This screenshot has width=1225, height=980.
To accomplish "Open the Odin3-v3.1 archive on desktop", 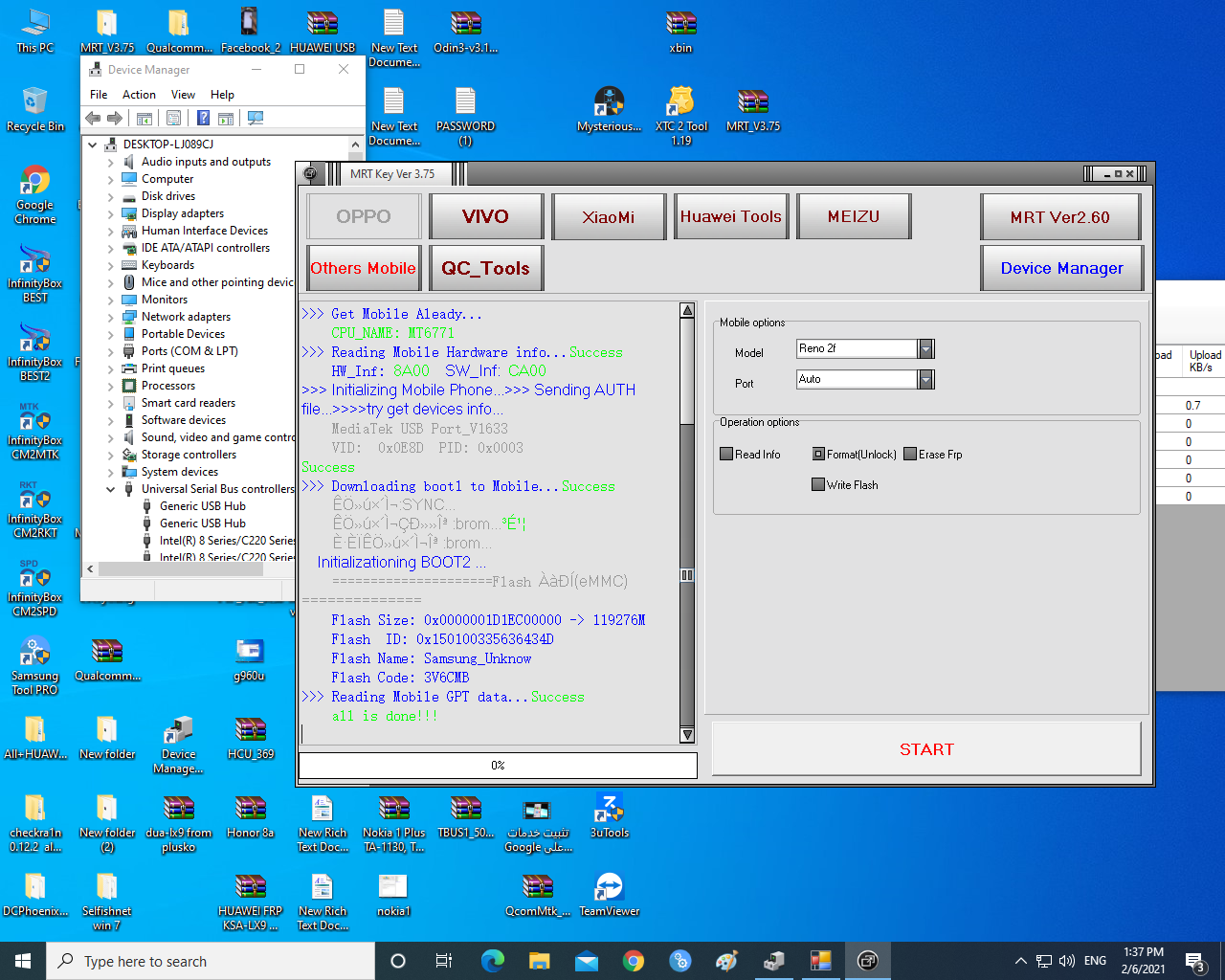I will pyautogui.click(x=466, y=31).
